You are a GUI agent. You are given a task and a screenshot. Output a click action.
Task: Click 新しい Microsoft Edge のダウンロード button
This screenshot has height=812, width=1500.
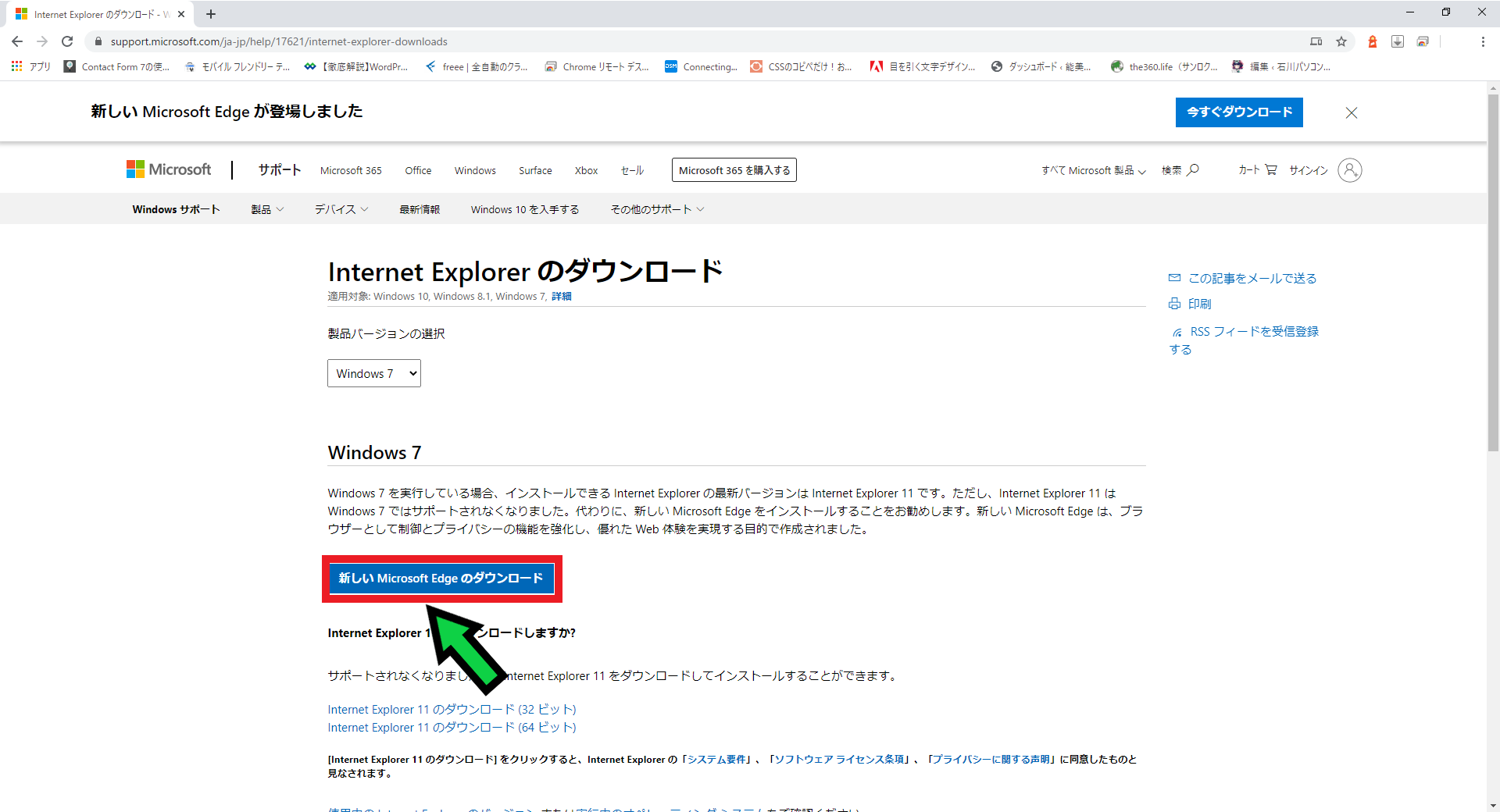(x=442, y=579)
